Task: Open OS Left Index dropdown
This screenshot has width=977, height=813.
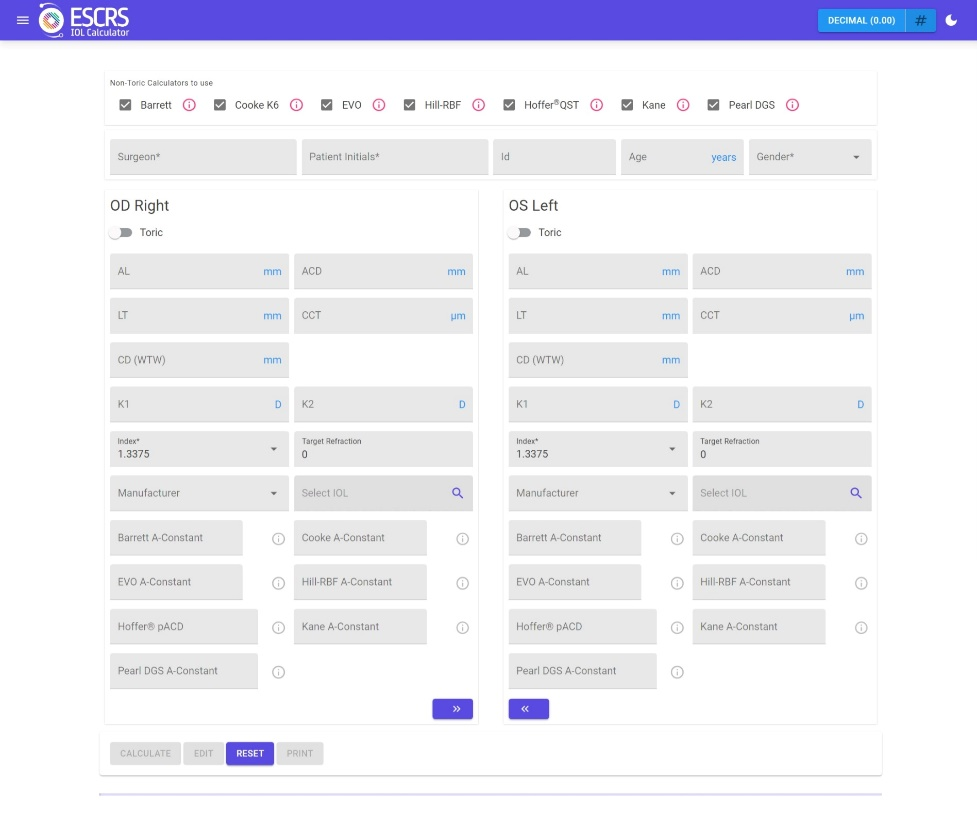Action: 598,449
